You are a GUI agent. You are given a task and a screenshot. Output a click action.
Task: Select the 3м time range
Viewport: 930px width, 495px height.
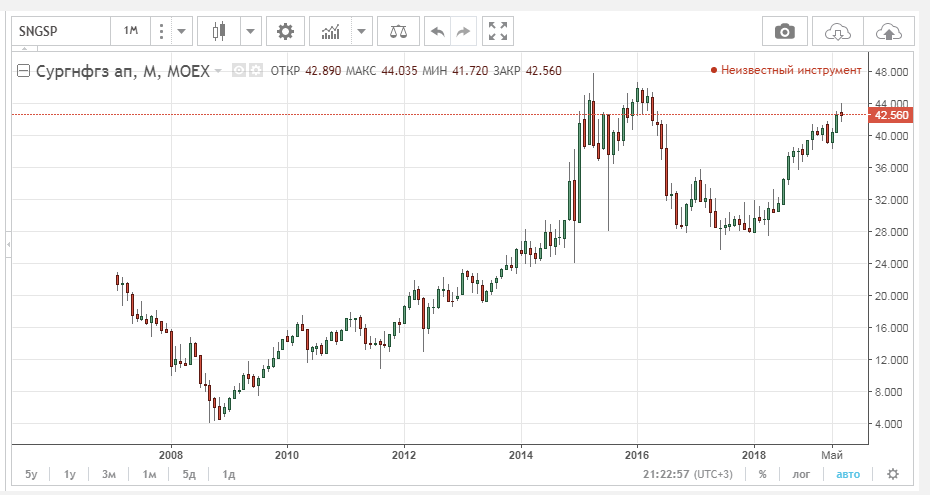point(109,474)
